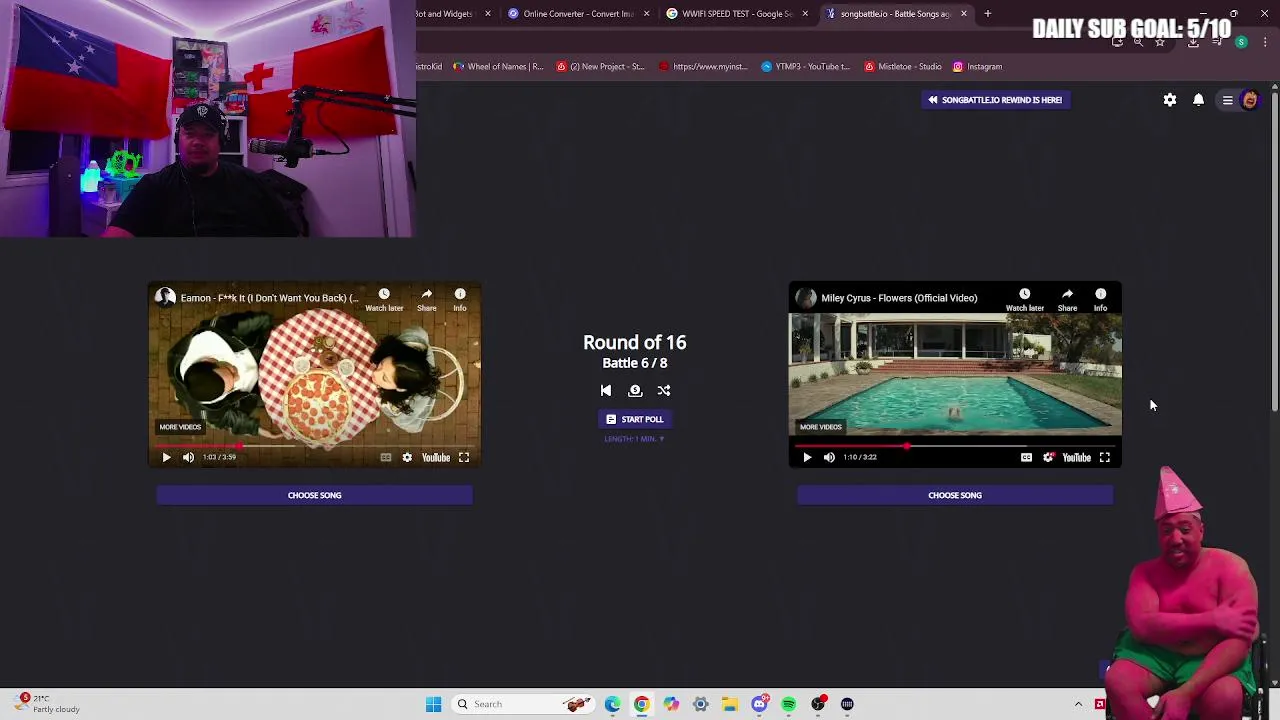
Task: Close the Online Converter tab
Action: coord(646,14)
